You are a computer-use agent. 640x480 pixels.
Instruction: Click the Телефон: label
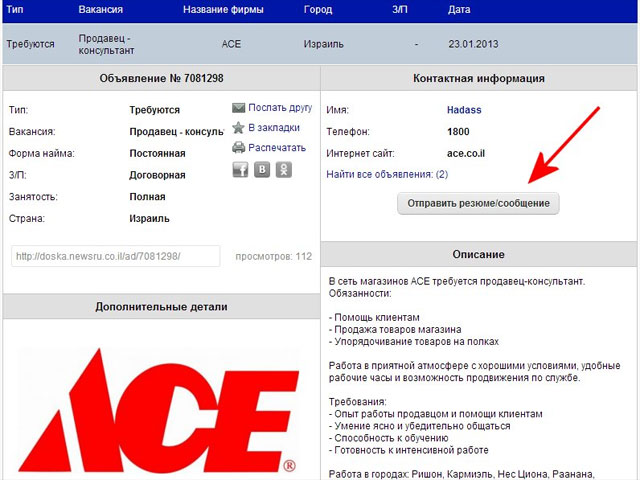(x=348, y=132)
